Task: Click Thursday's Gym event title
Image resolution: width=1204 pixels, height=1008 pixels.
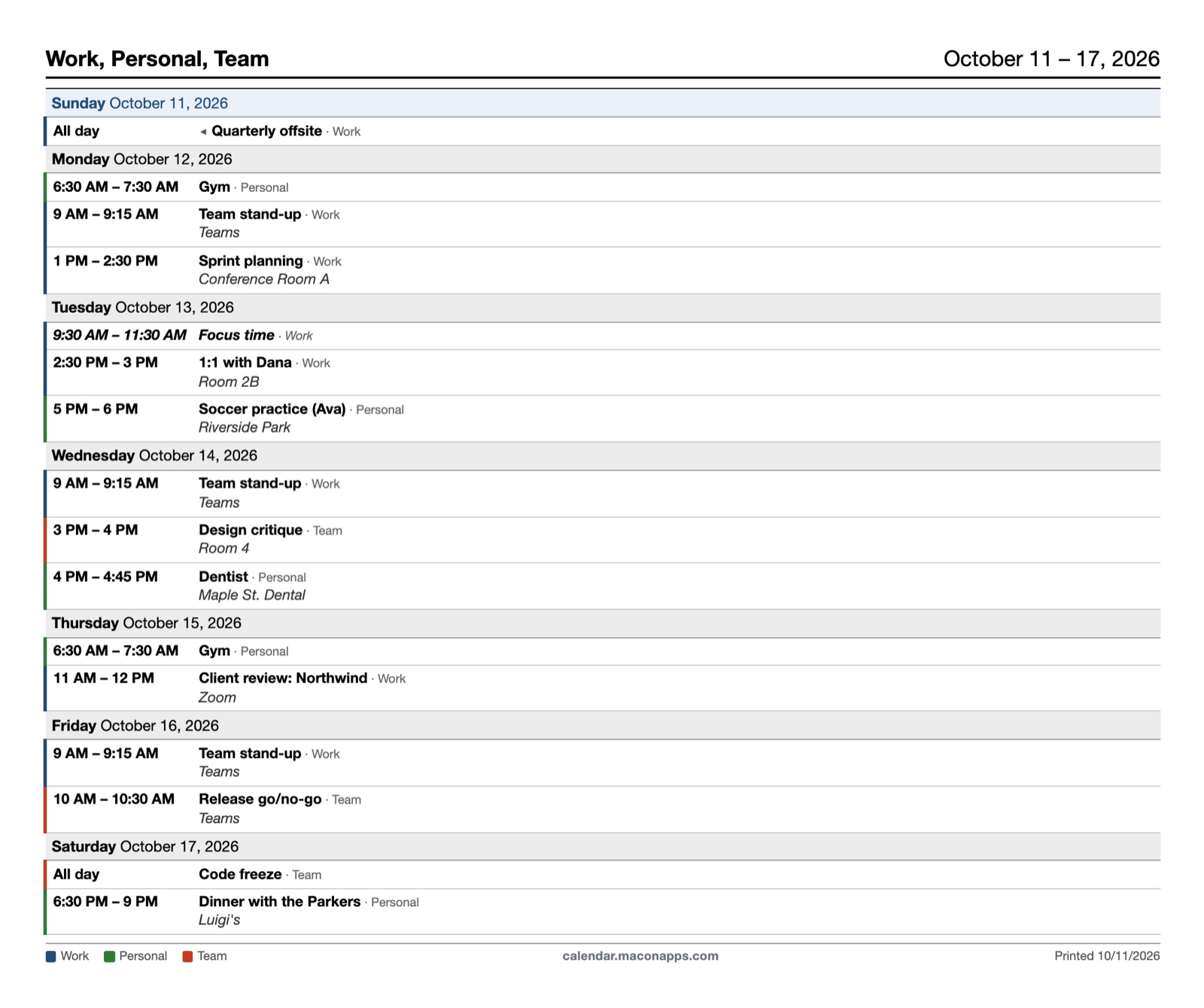Action: click(214, 650)
